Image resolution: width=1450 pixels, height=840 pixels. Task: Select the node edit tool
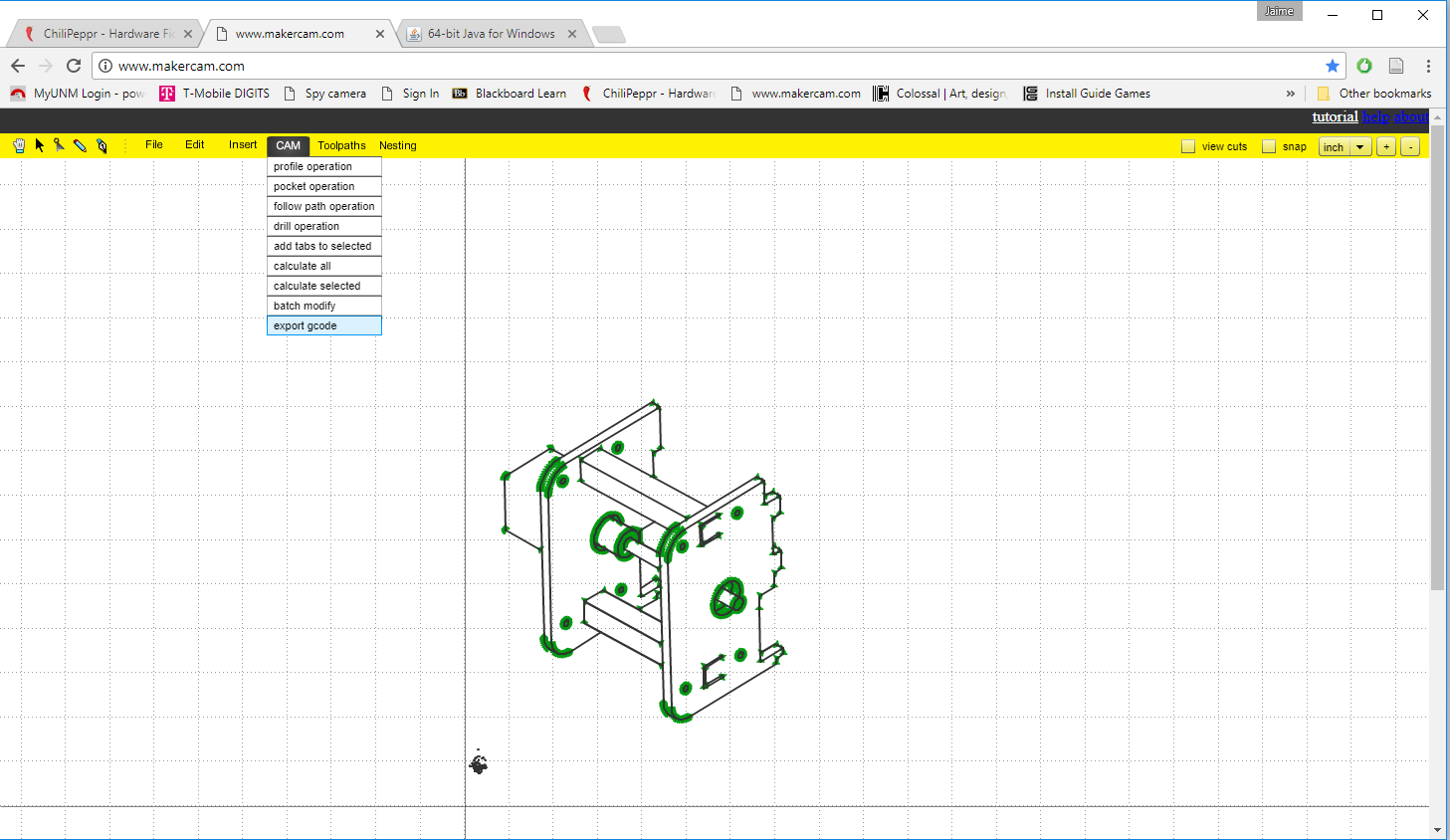(60, 145)
